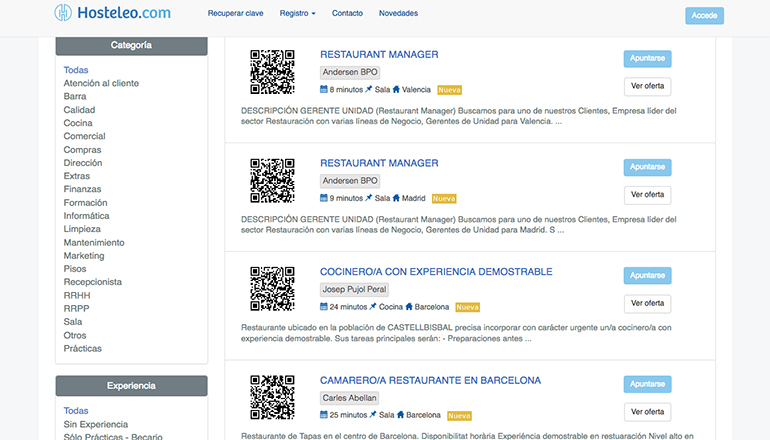Click Andersen BPO tag in Madrid offer
Viewport: 770px width, 440px height.
[350, 181]
